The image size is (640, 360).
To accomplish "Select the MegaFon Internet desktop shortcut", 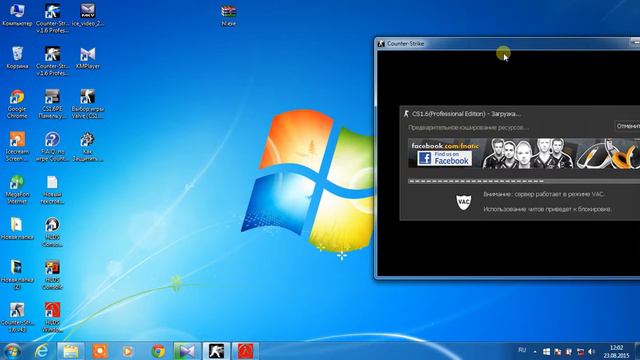I will (x=17, y=189).
